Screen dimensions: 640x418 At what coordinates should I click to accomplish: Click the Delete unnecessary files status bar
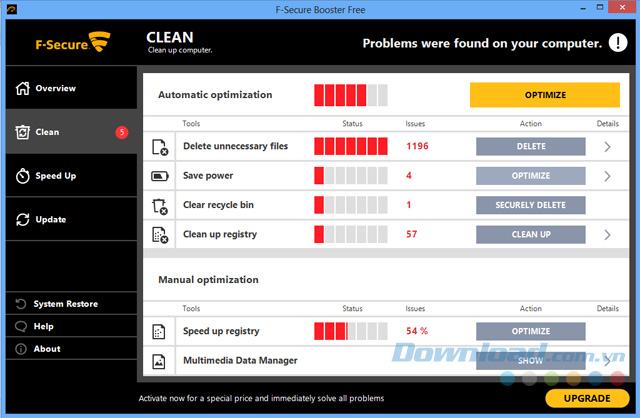tap(351, 146)
